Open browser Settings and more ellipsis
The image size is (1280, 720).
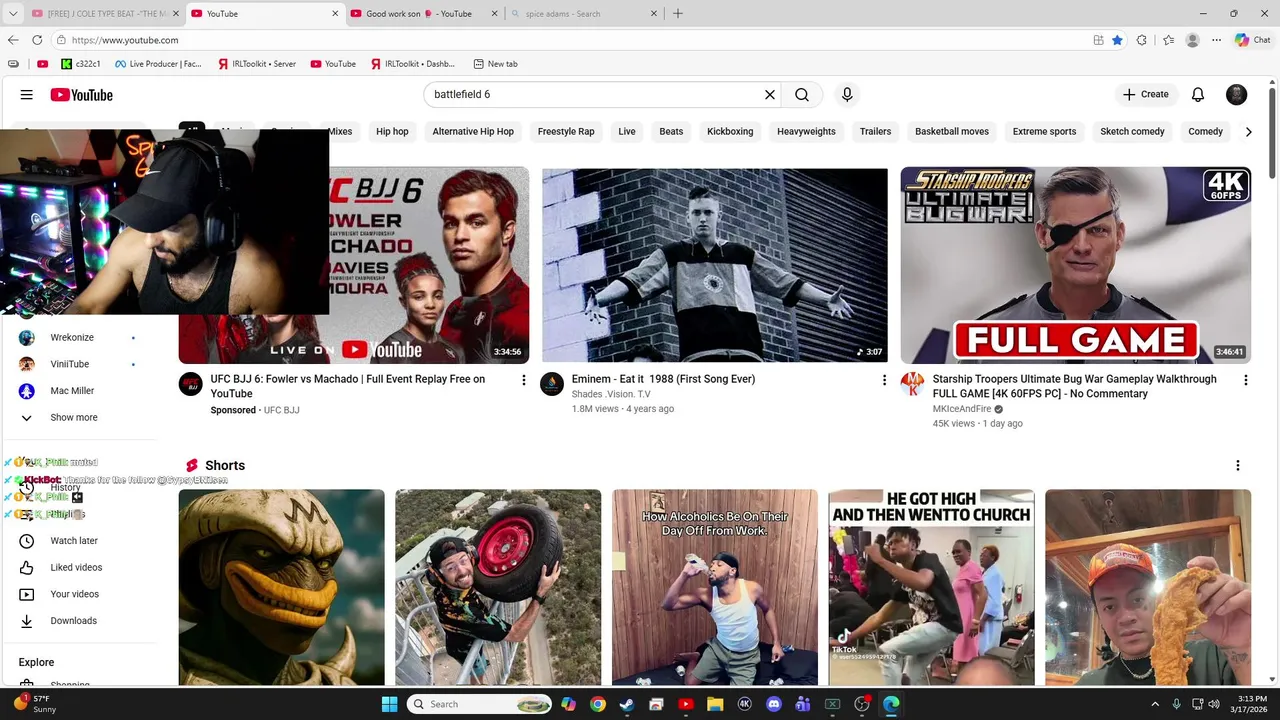(1216, 40)
